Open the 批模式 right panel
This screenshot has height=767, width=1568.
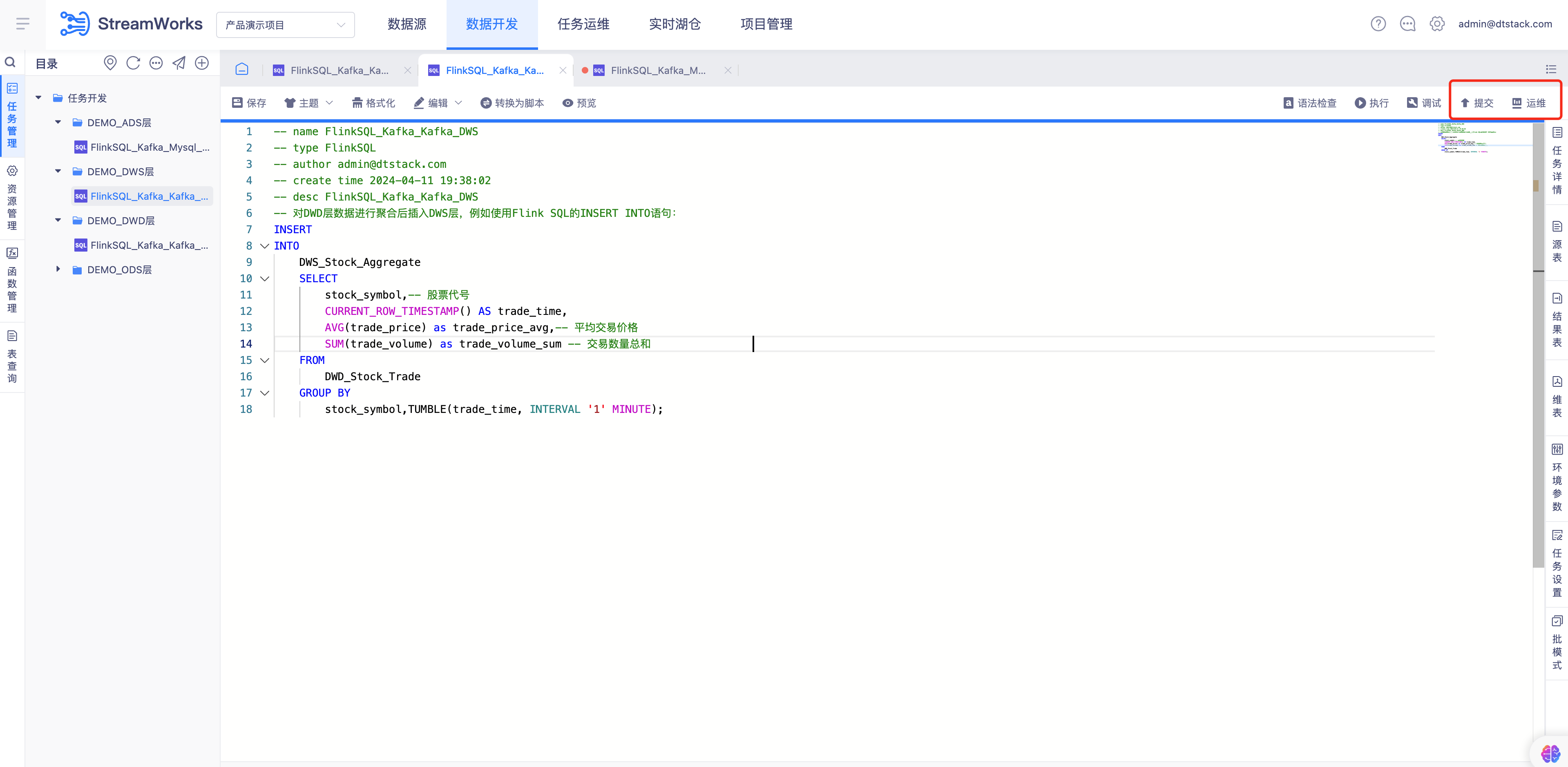1557,643
